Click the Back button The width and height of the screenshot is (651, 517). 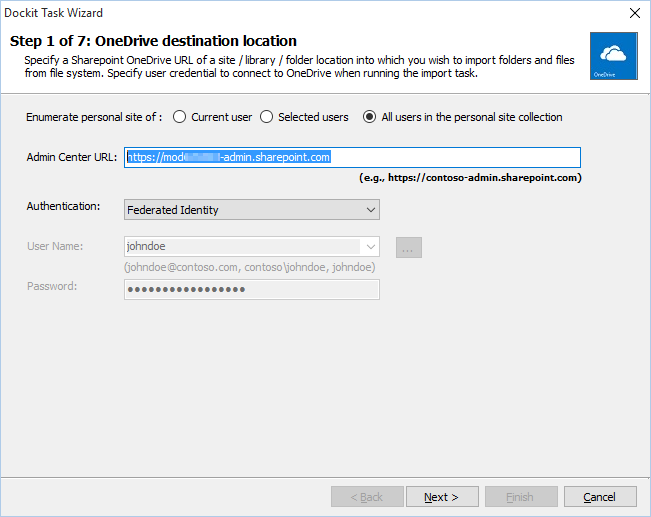367,497
